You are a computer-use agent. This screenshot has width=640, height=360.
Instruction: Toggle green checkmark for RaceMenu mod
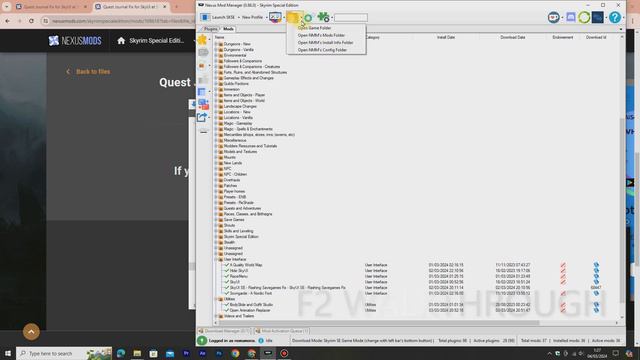[227, 276]
